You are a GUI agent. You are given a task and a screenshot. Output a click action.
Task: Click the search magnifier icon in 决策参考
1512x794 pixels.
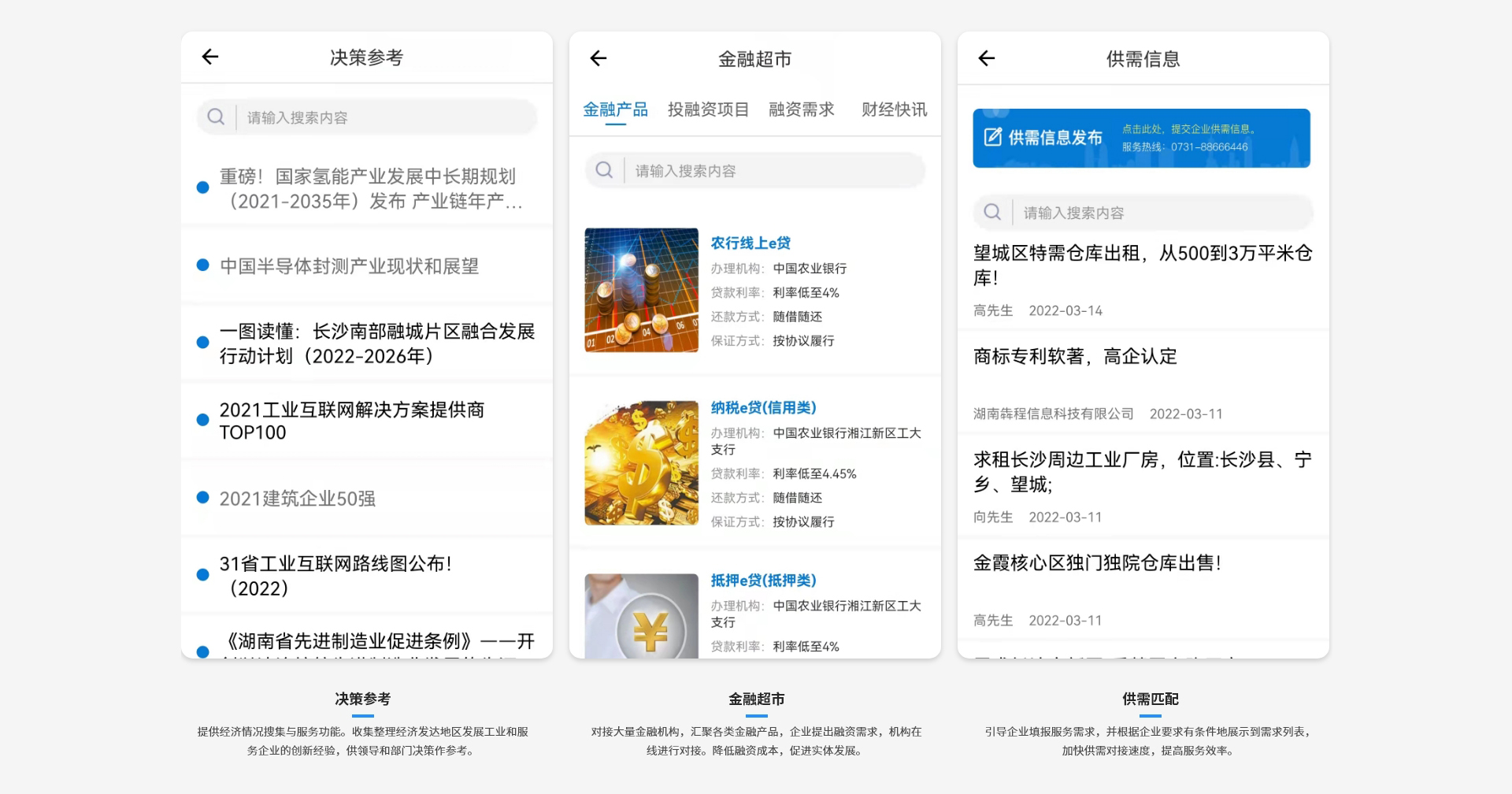tap(216, 117)
